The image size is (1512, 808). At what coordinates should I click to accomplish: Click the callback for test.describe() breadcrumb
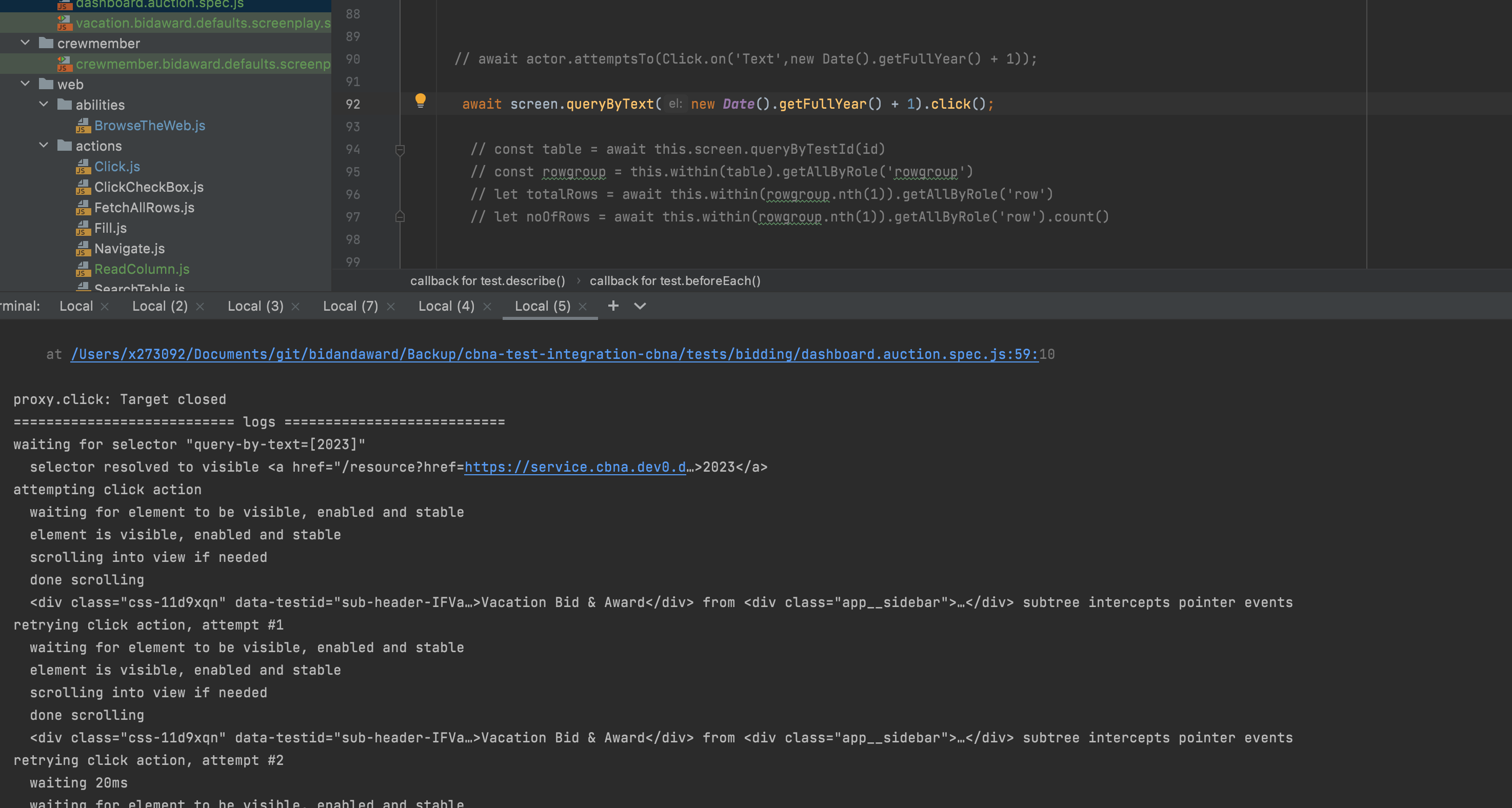pyautogui.click(x=487, y=280)
